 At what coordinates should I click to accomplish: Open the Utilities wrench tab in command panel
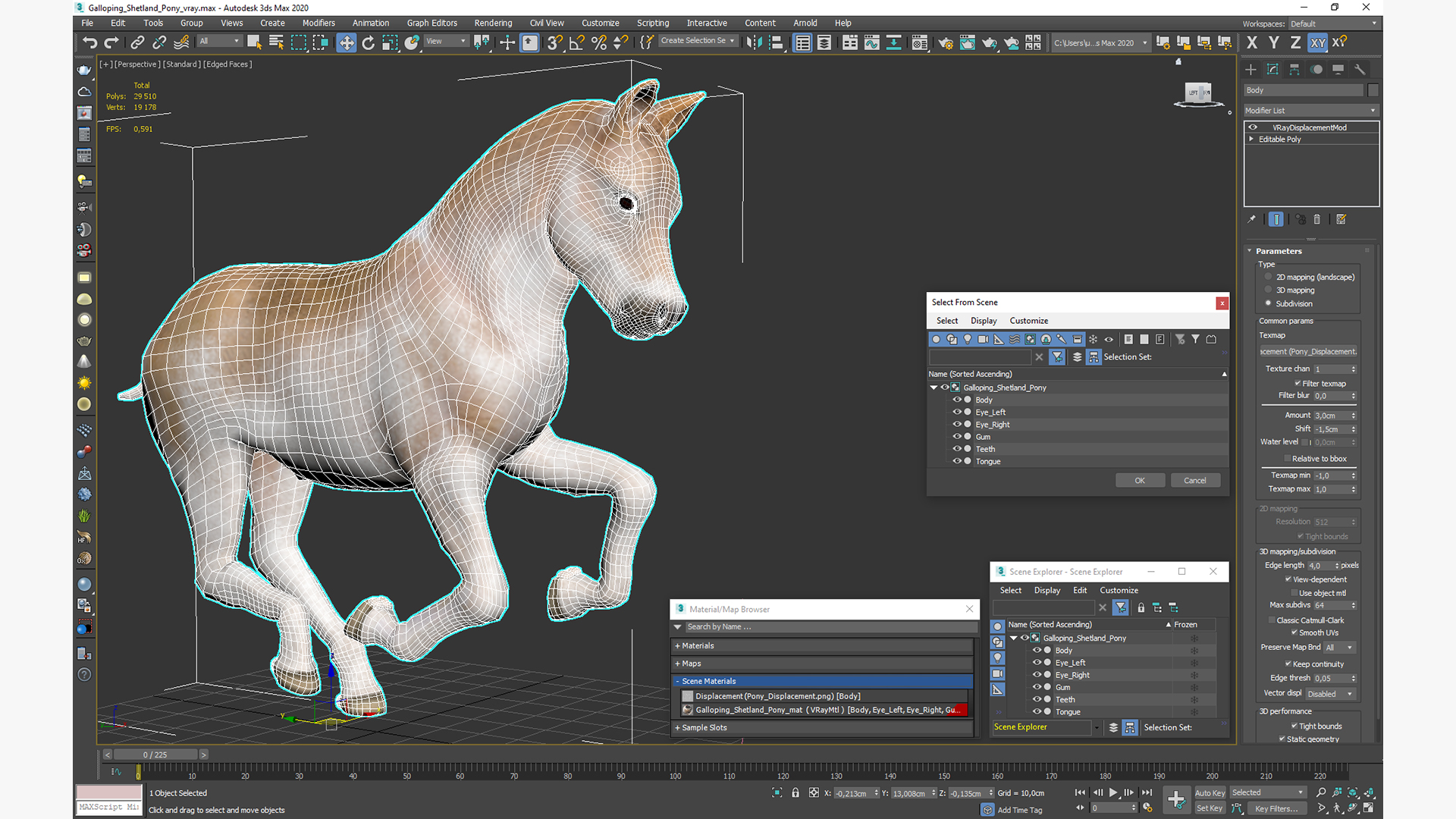[1360, 69]
